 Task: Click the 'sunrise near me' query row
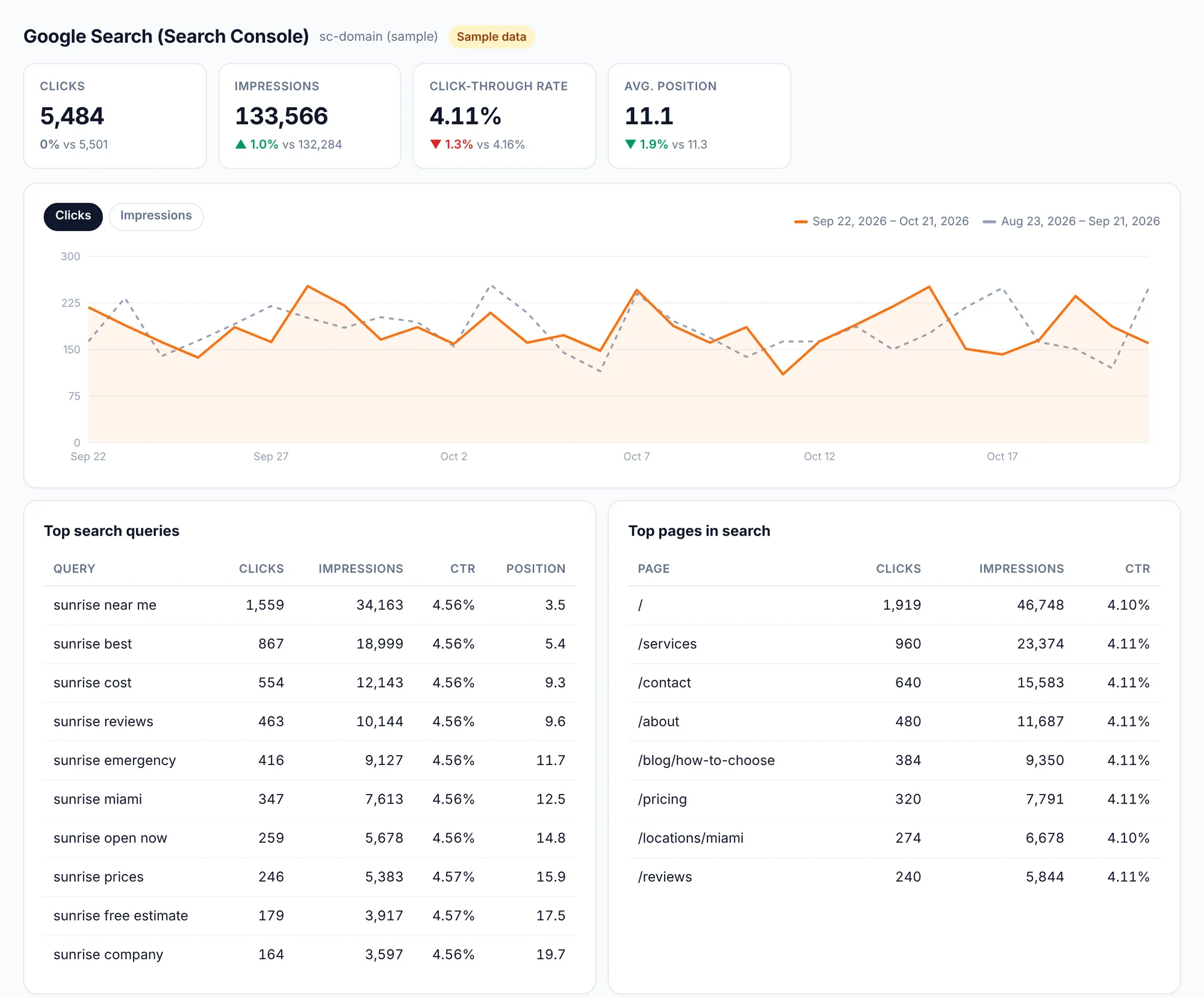pyautogui.click(x=309, y=606)
